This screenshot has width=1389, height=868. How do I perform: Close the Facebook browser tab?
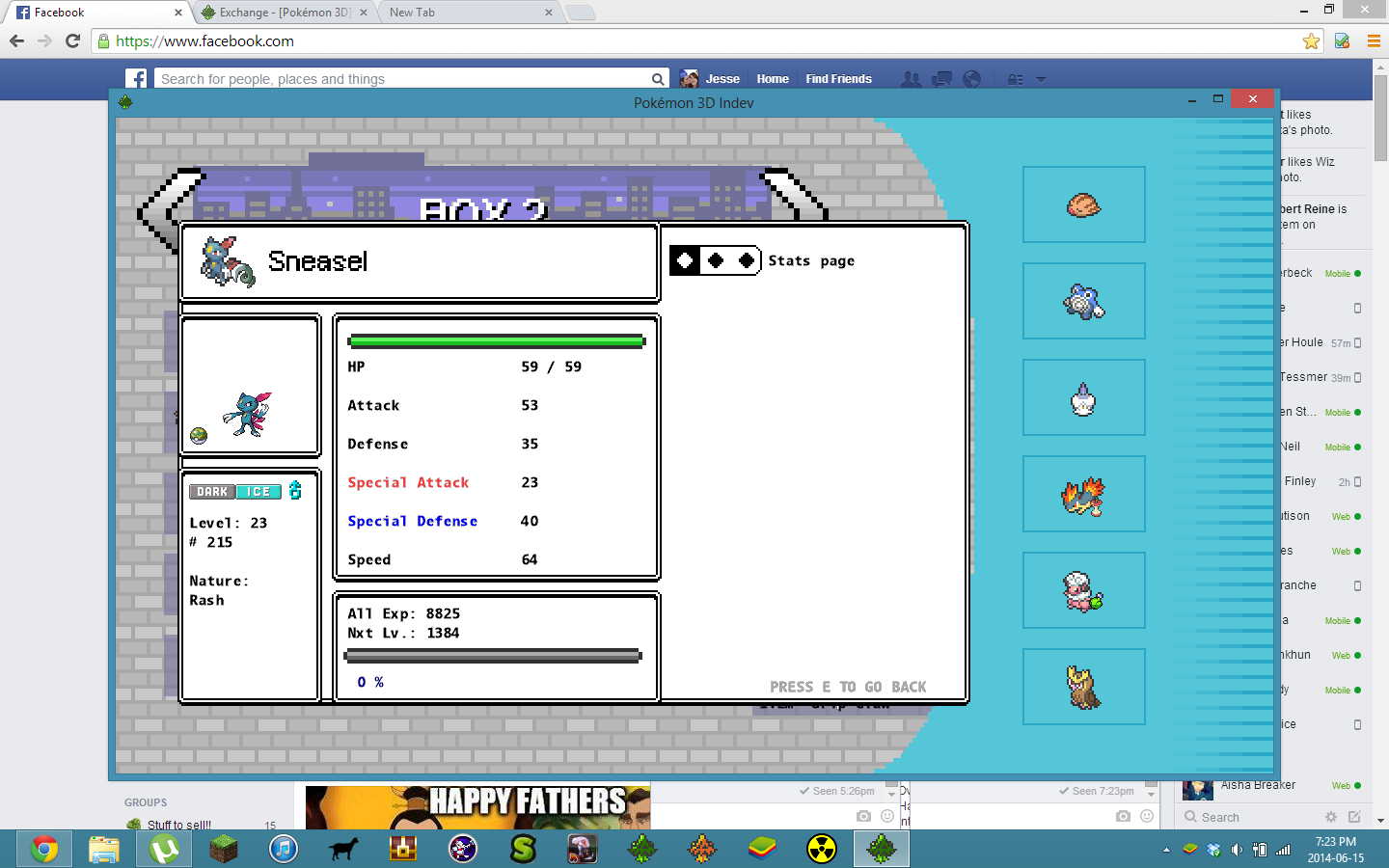click(x=177, y=13)
